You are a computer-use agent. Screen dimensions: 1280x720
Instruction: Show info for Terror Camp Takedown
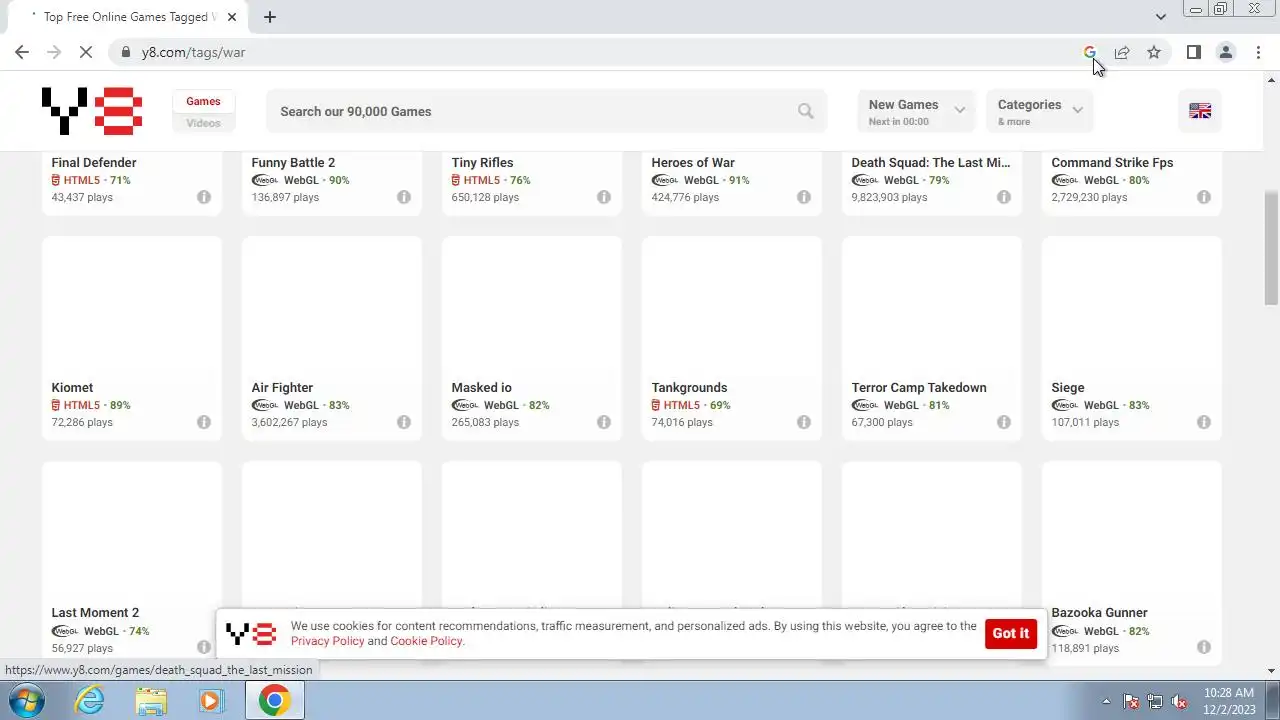(1004, 422)
